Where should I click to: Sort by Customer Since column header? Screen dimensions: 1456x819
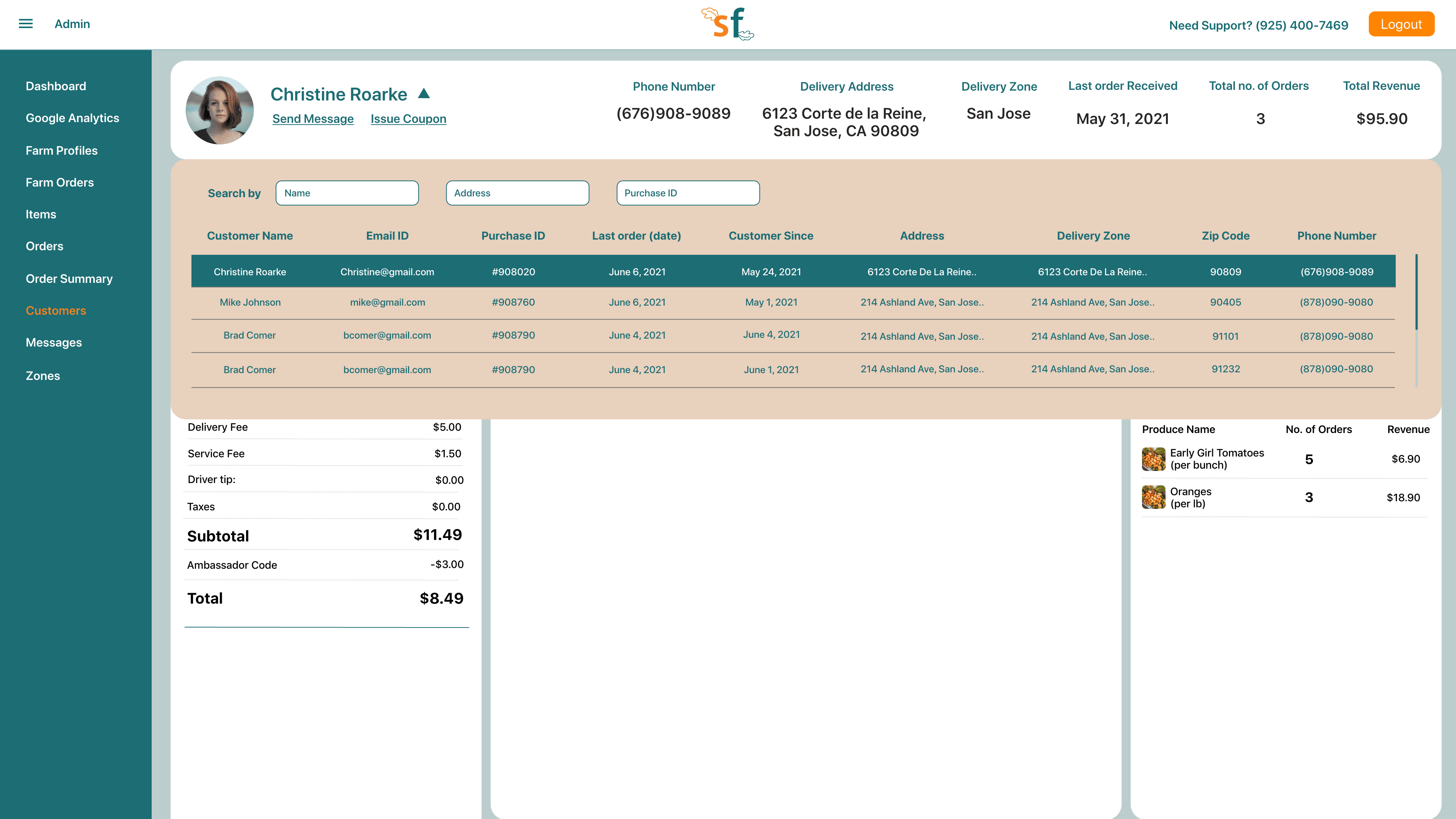pyautogui.click(x=771, y=236)
